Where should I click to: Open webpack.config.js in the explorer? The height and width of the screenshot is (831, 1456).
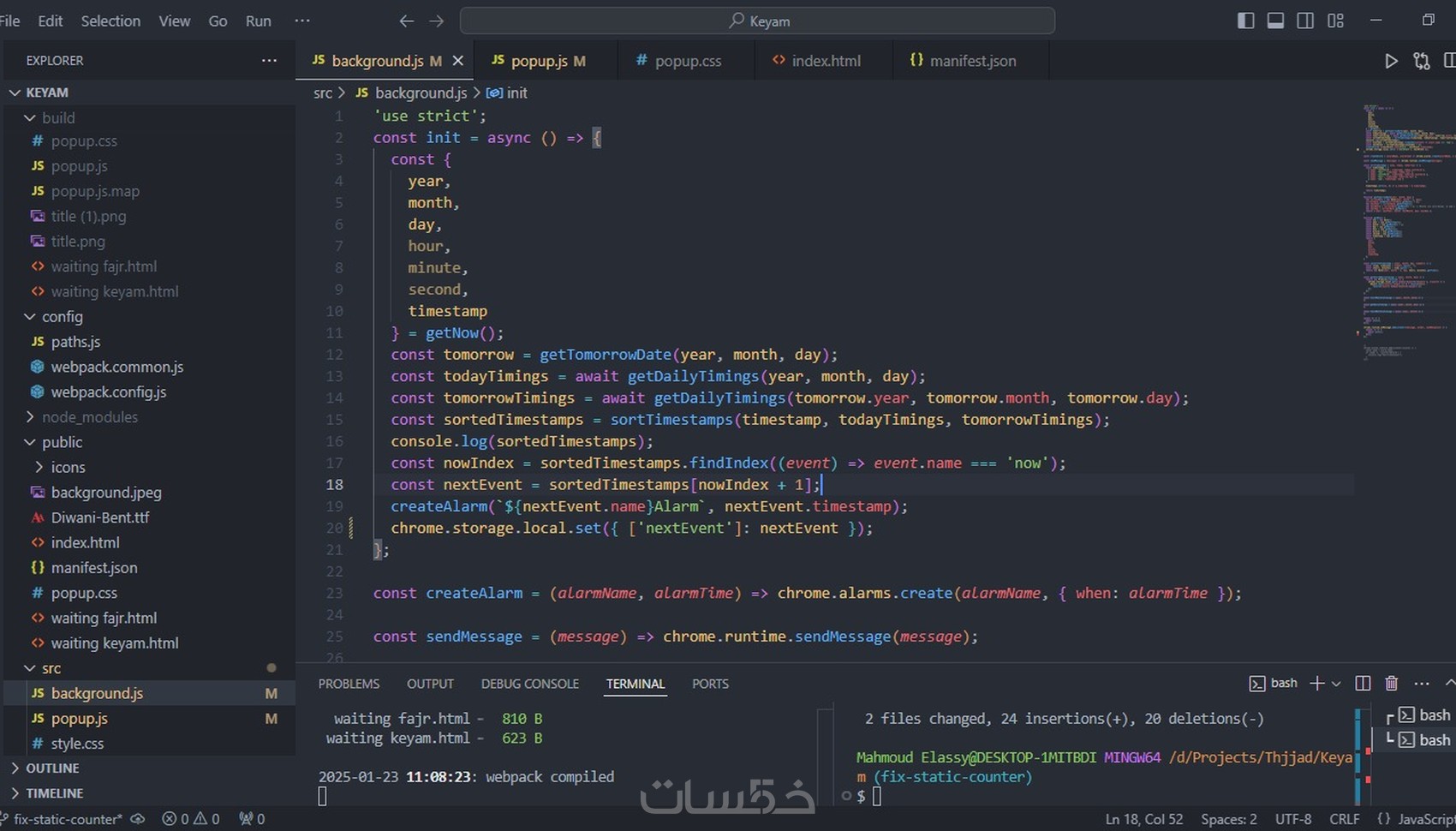coord(147,392)
